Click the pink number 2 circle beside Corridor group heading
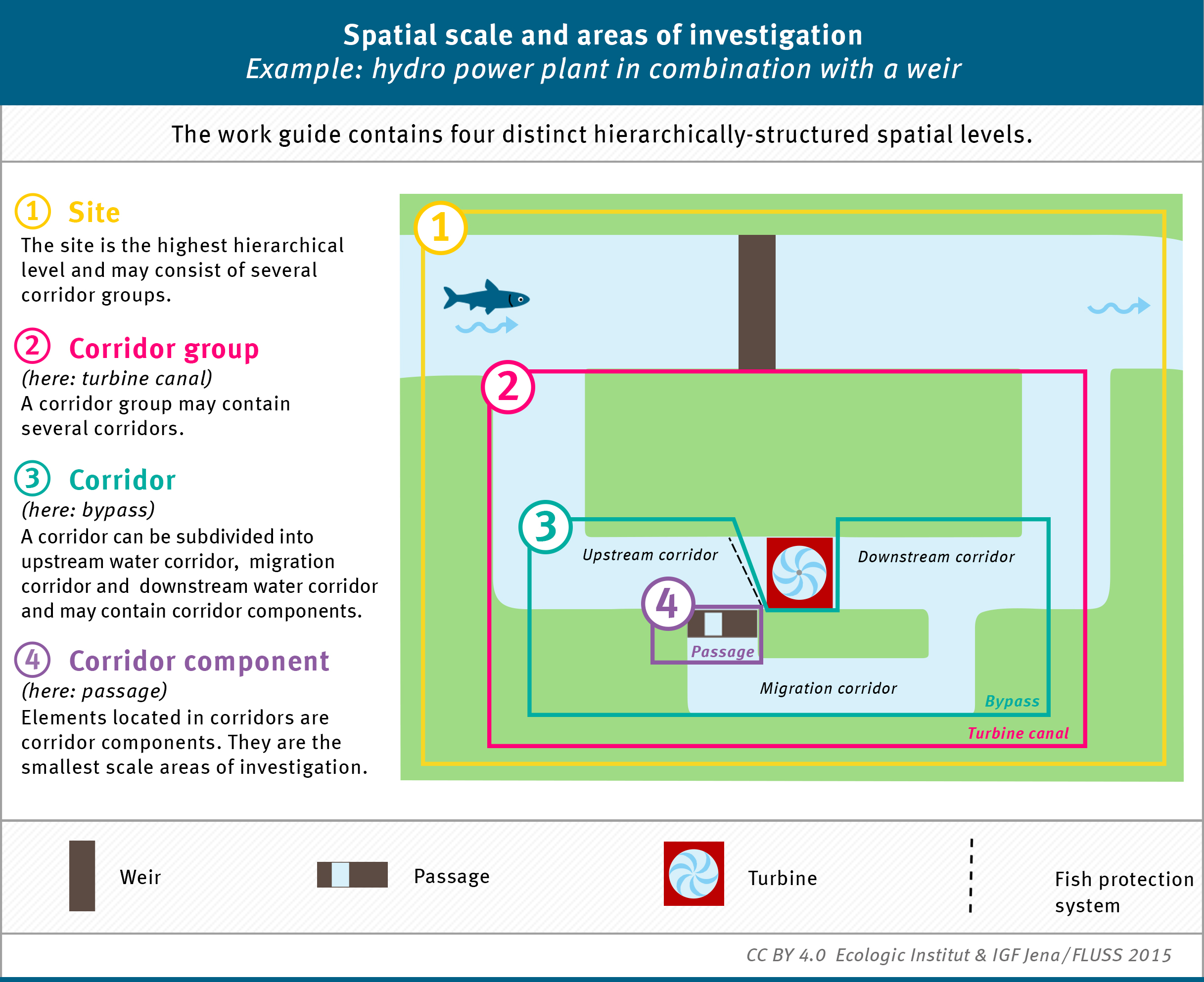1204x982 pixels. click(x=32, y=346)
